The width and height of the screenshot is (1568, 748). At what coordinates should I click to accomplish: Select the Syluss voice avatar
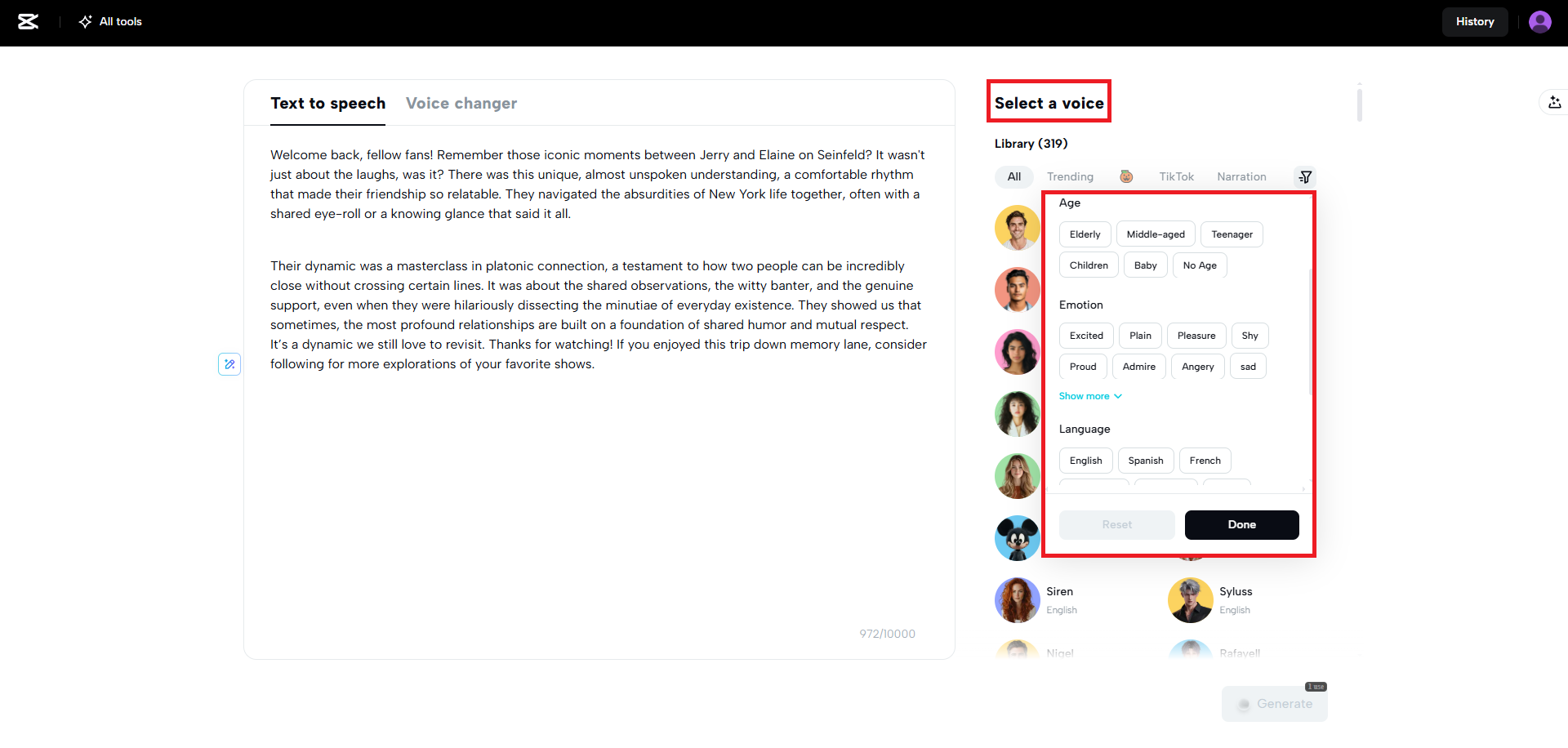(x=1191, y=600)
